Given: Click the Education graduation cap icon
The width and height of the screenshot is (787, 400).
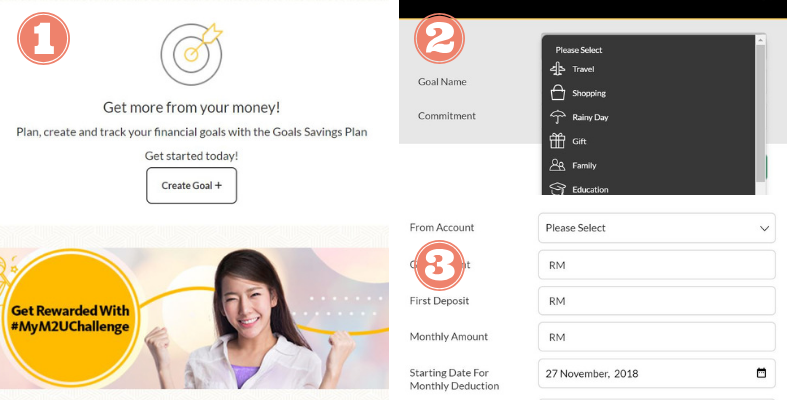Looking at the screenshot, I should (x=558, y=188).
